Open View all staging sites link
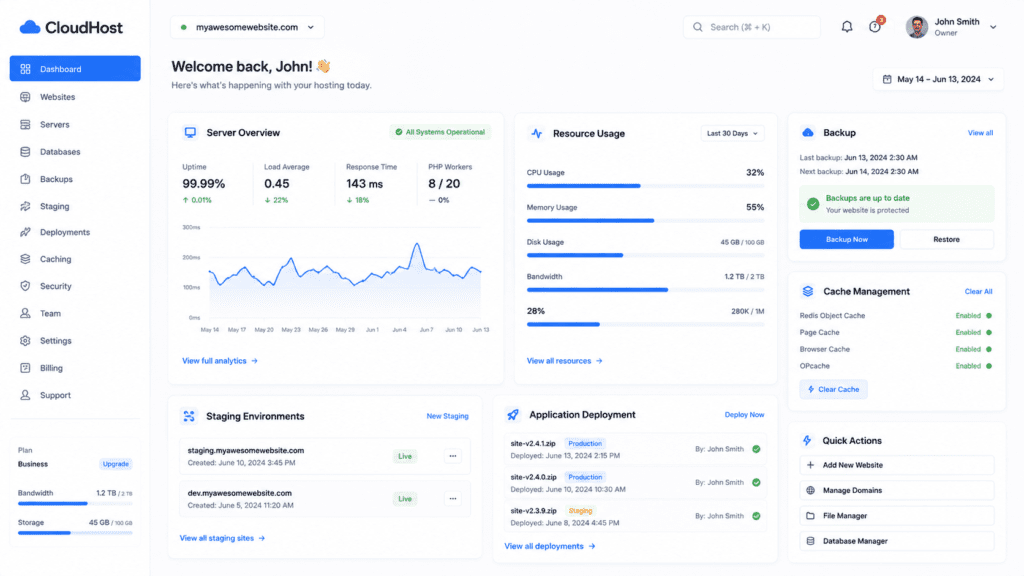 tap(222, 538)
